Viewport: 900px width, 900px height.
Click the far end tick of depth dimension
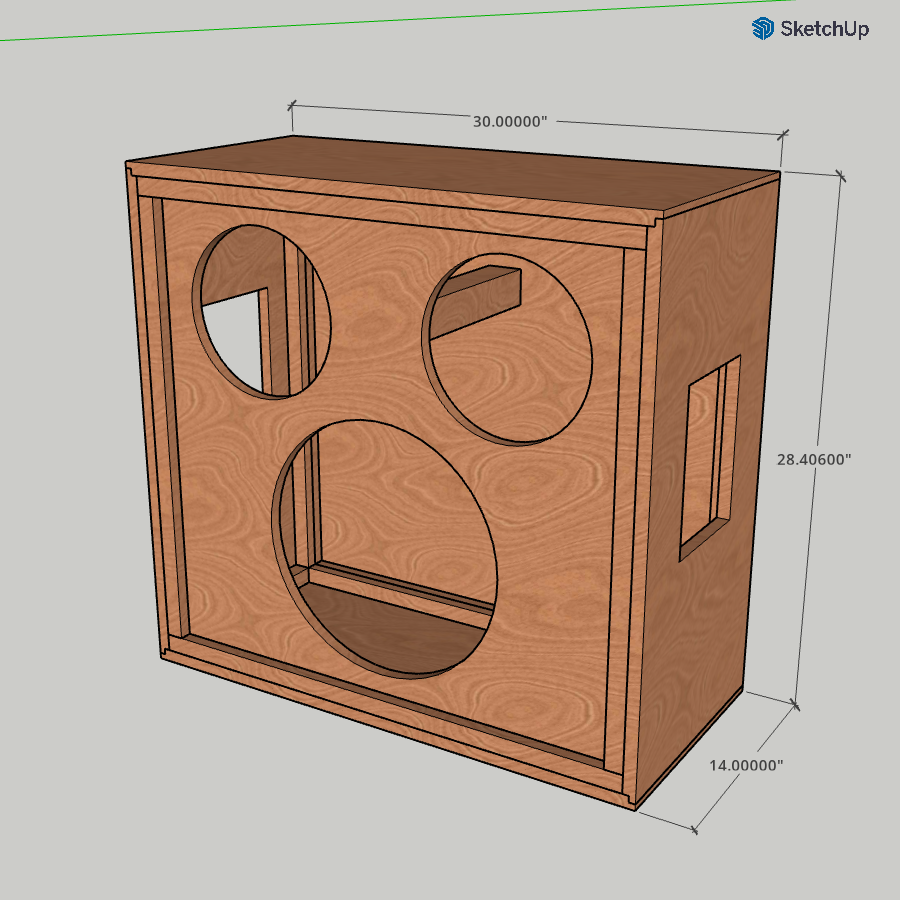pyautogui.click(x=797, y=708)
